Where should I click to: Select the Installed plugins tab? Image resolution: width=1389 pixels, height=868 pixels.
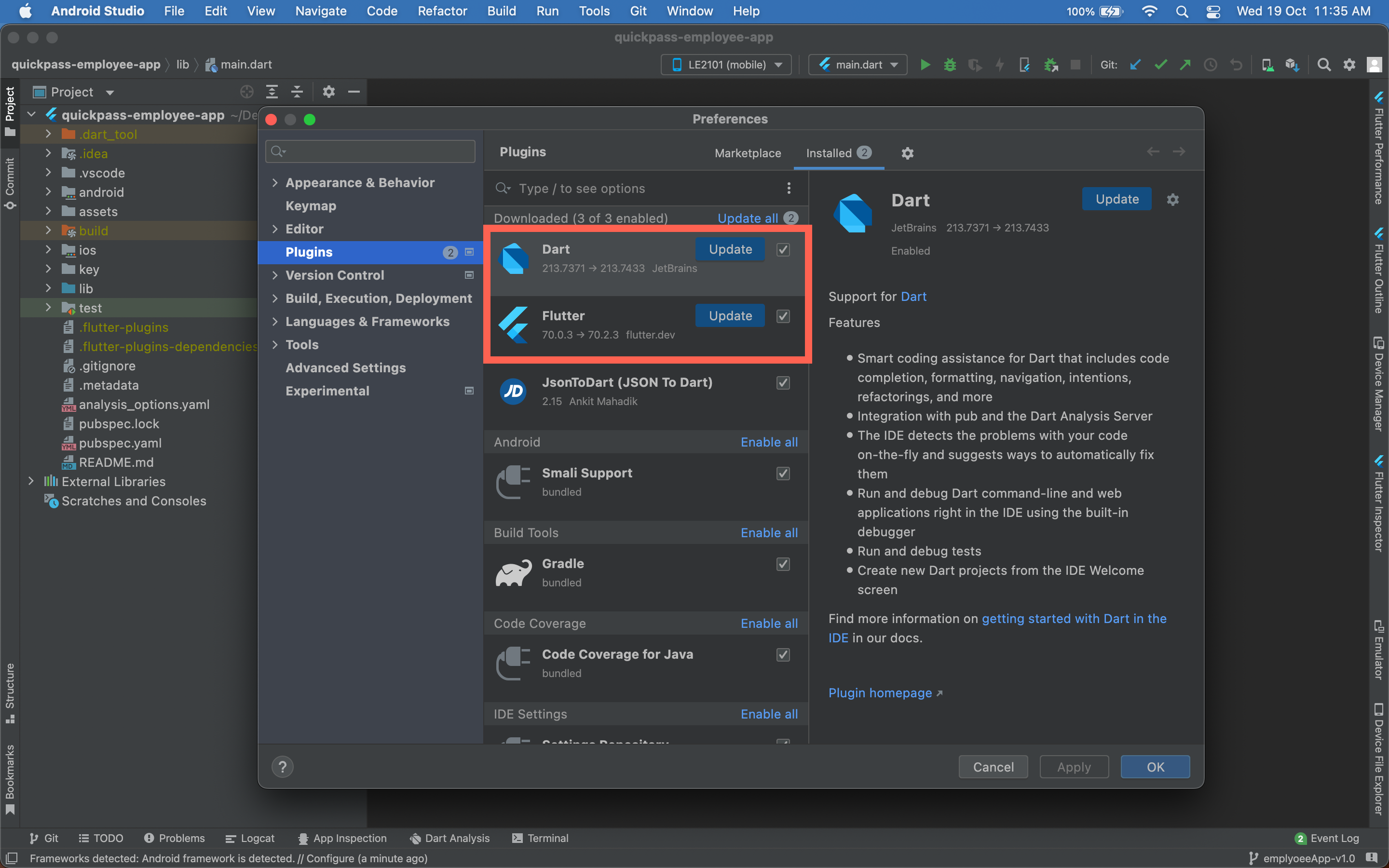[x=838, y=153]
